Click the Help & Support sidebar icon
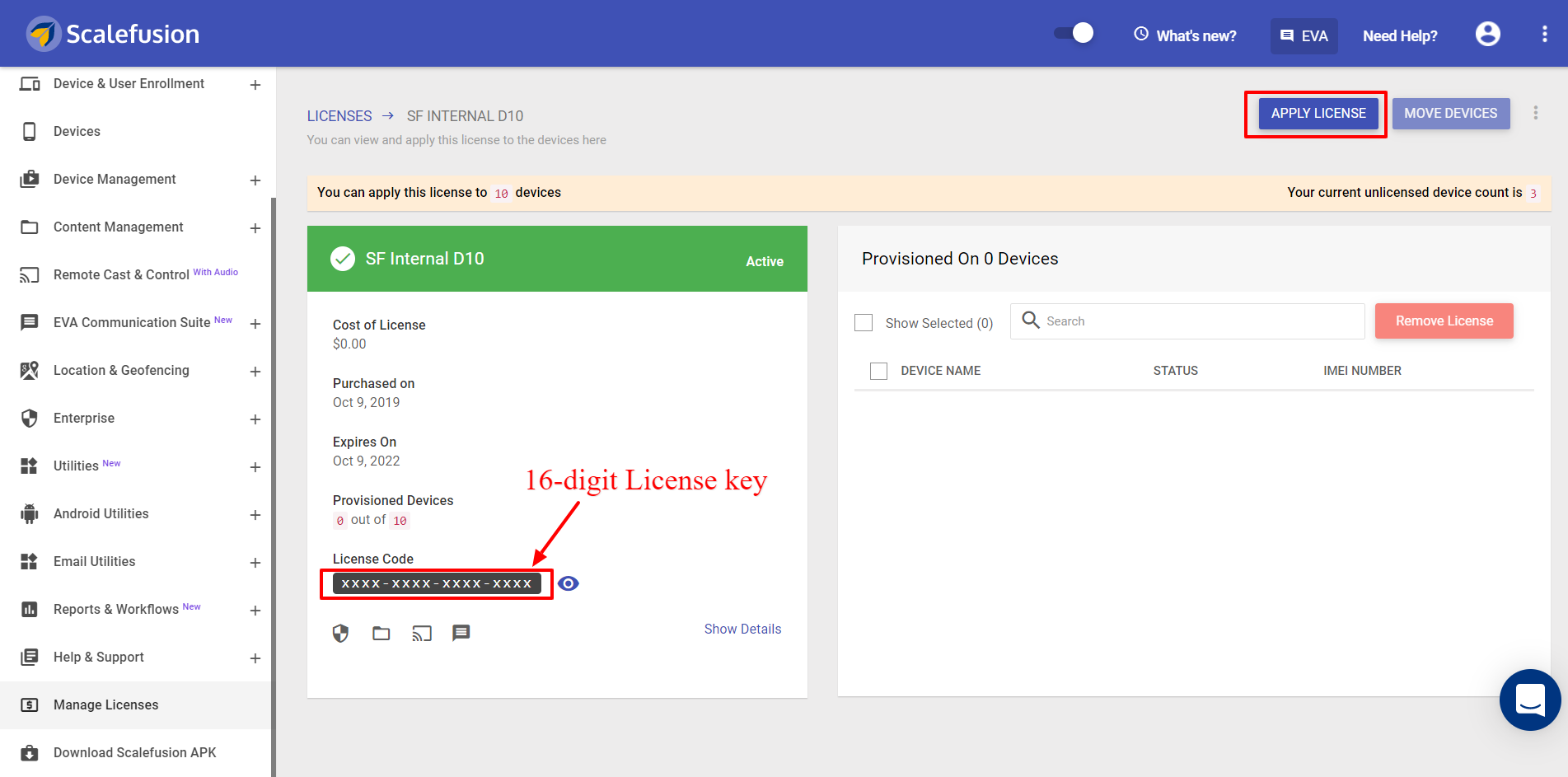This screenshot has width=1568, height=777. 30,657
